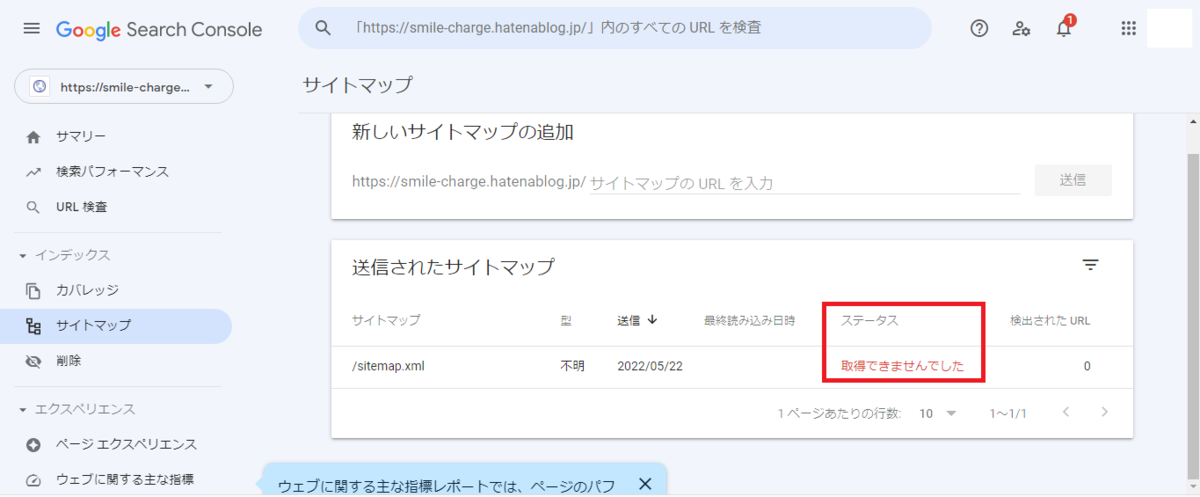This screenshot has width=1200, height=497.
Task: Click the discovered URL count 0
Action: [1087, 366]
